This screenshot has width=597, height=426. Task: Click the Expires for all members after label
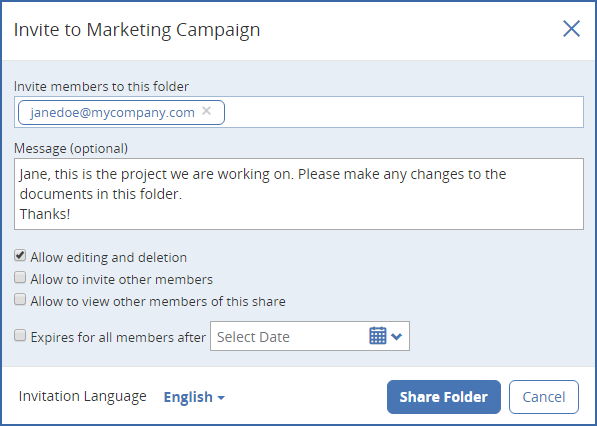tap(118, 337)
